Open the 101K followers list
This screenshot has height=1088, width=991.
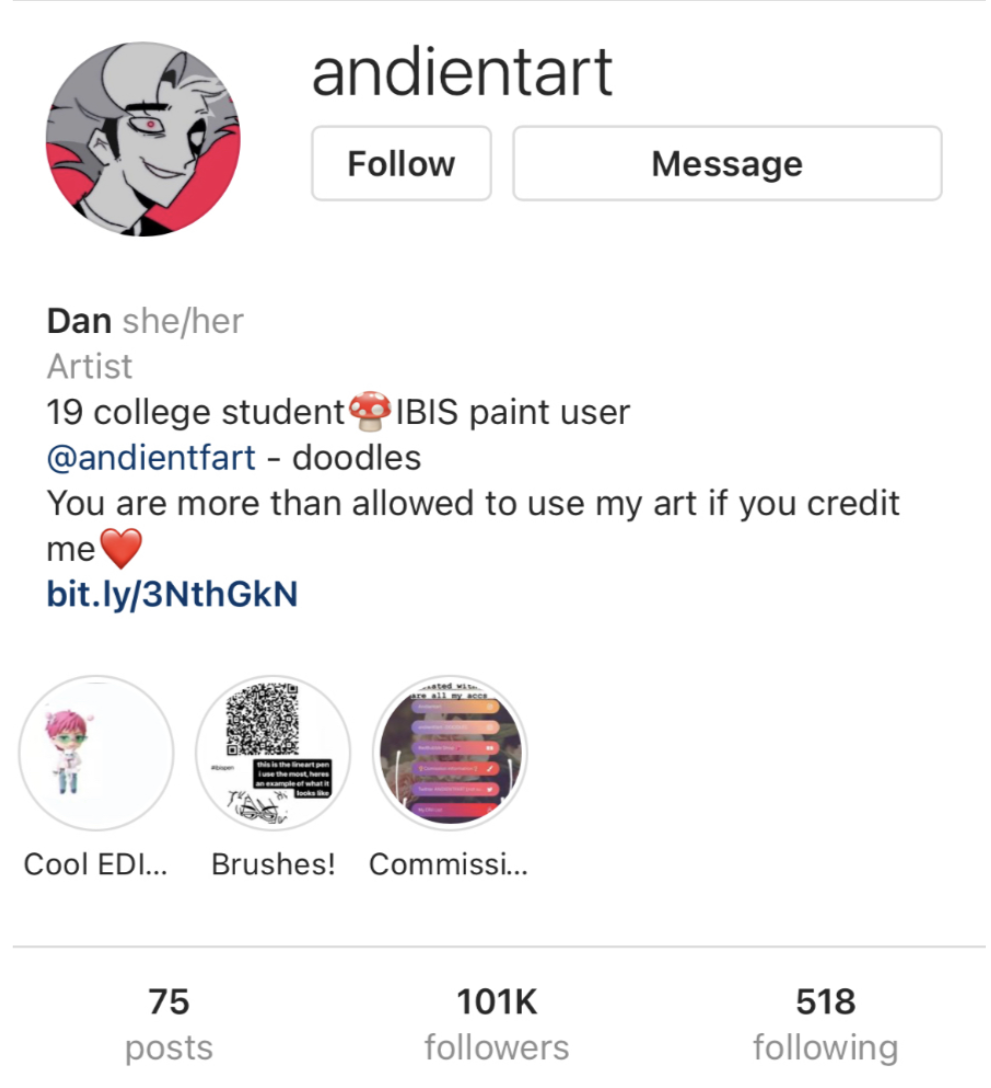(x=496, y=1024)
